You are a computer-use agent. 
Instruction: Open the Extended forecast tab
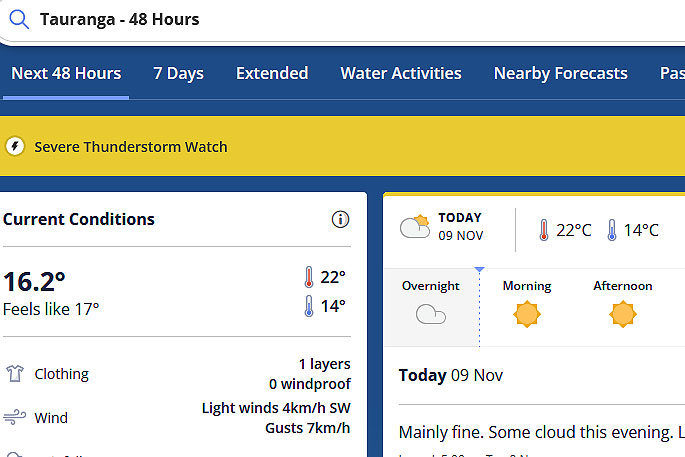[x=272, y=73]
